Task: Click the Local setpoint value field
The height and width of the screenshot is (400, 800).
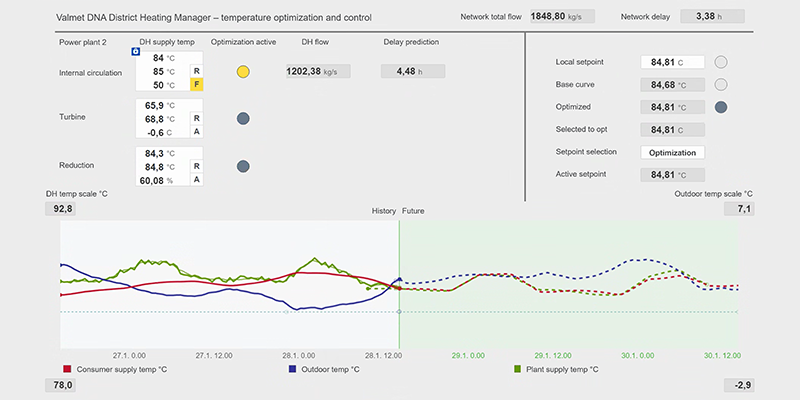Action: click(672, 62)
